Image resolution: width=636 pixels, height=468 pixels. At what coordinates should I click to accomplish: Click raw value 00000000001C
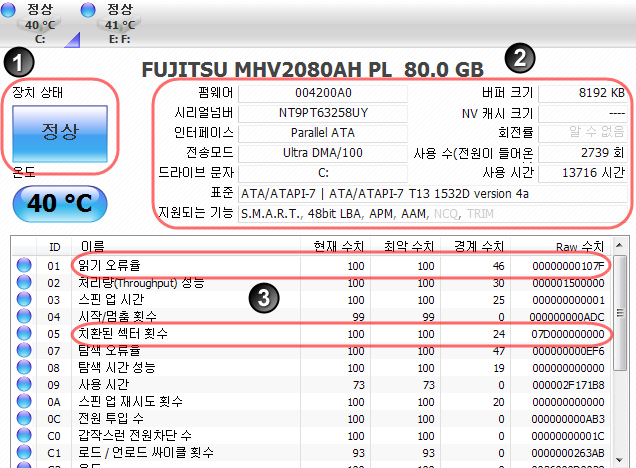tap(568, 436)
